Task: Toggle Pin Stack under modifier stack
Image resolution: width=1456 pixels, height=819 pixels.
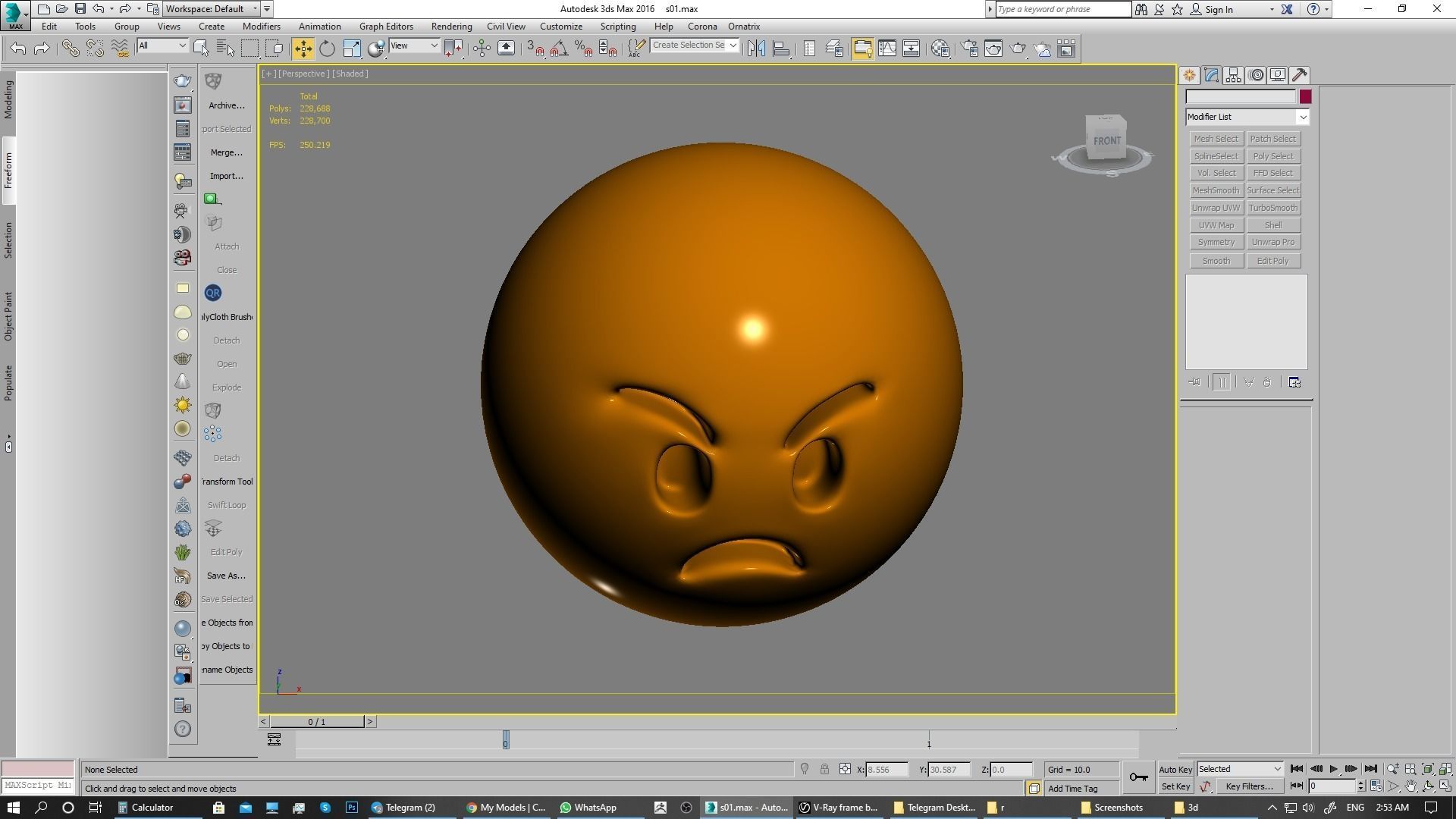Action: [x=1195, y=382]
